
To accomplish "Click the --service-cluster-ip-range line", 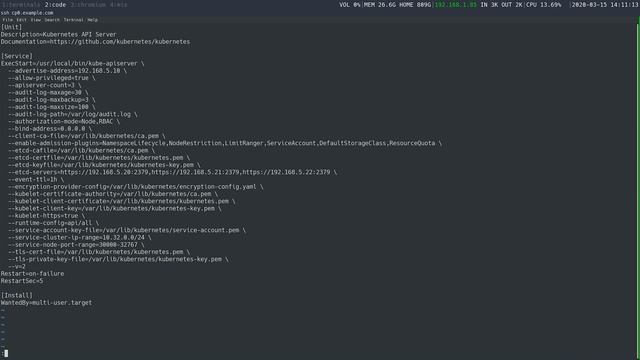I will (80, 237).
